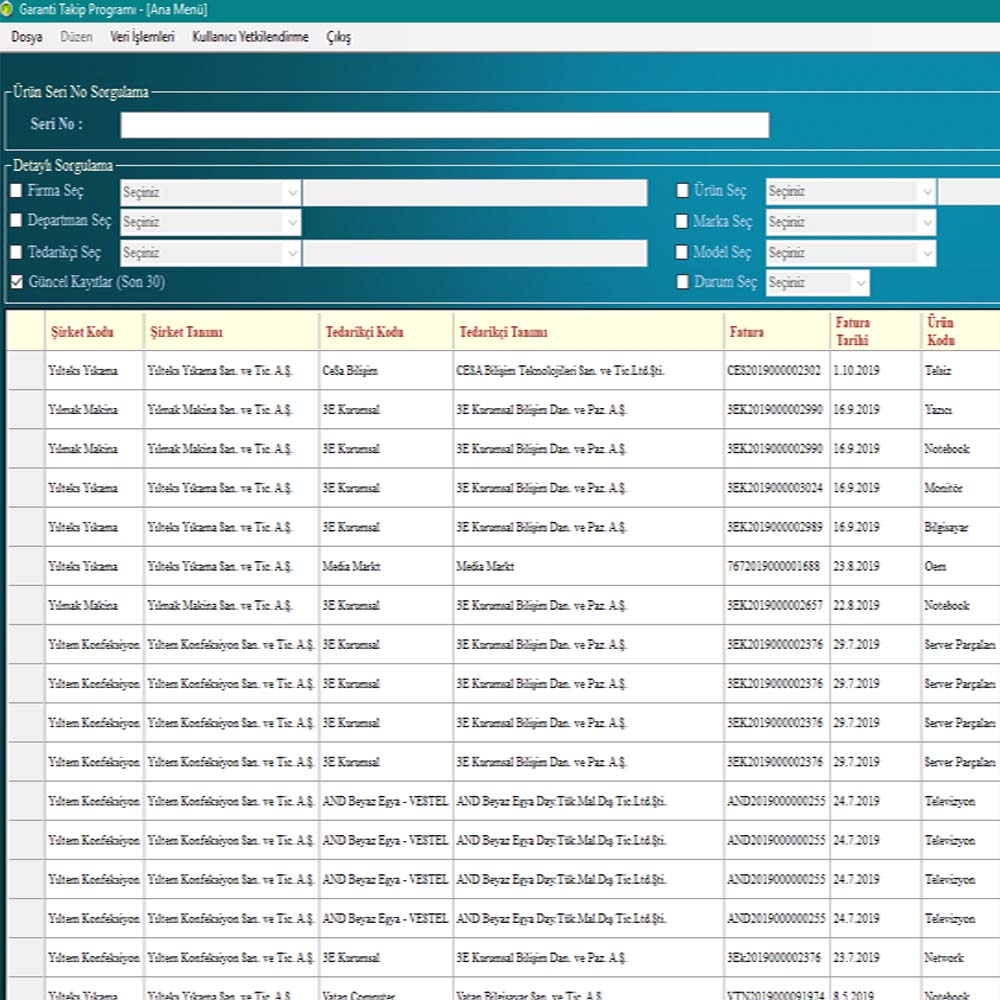This screenshot has height=1000, width=1000.
Task: Open the Durum Seç dropdown
Action: [859, 284]
